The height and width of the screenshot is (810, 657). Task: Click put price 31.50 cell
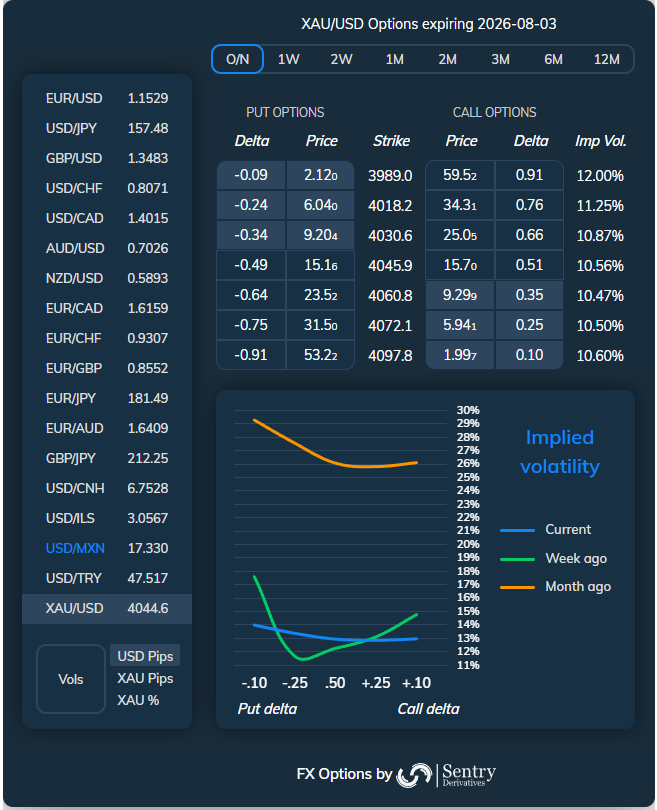pyautogui.click(x=320, y=325)
